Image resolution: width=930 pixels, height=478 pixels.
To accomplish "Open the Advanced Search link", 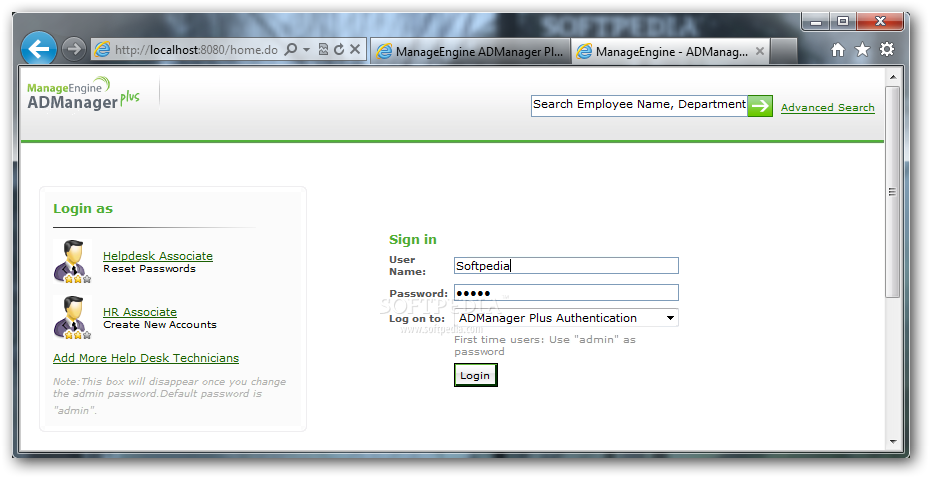I will point(827,107).
